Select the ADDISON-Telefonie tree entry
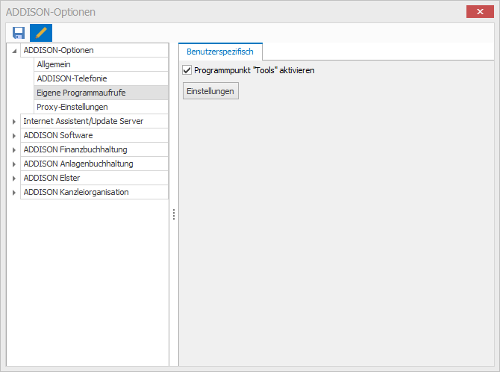500x372 pixels. 101,79
